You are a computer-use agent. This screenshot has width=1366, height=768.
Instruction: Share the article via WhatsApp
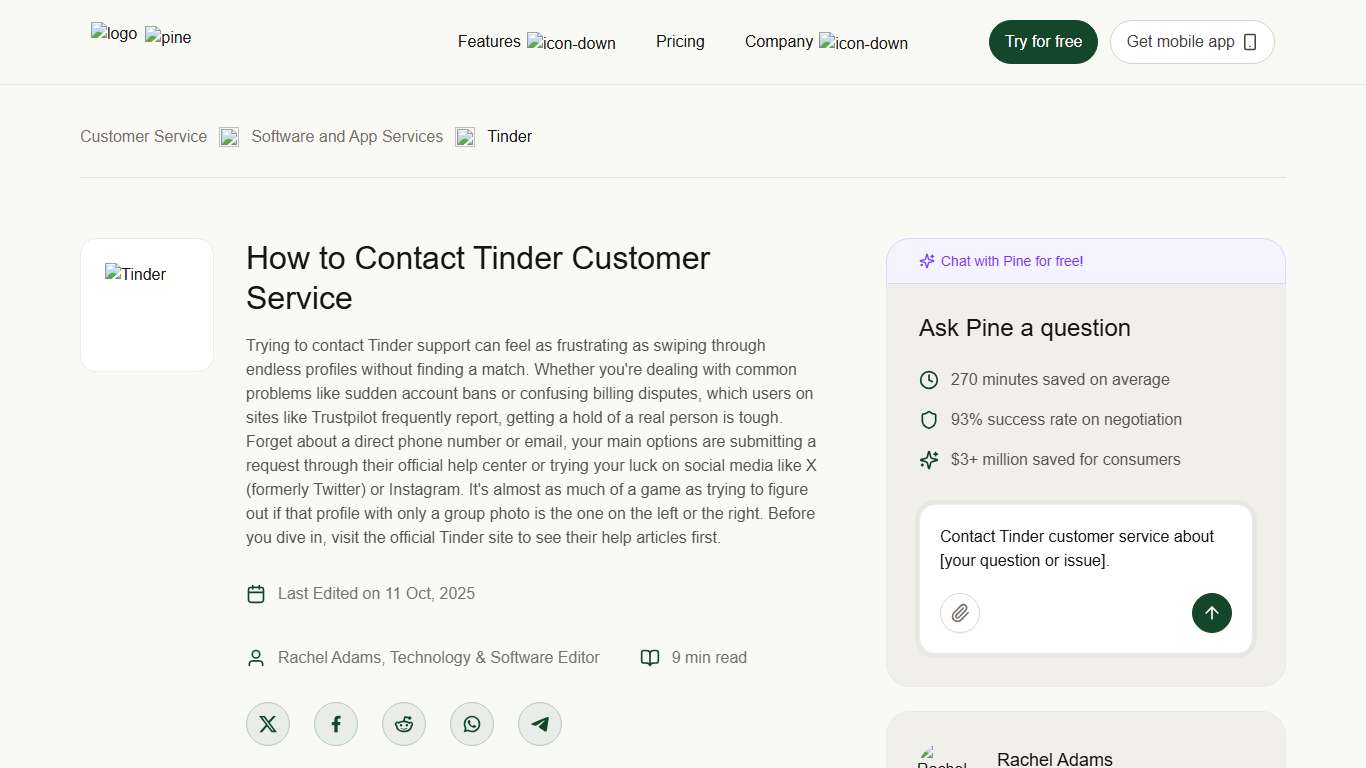[471, 723]
